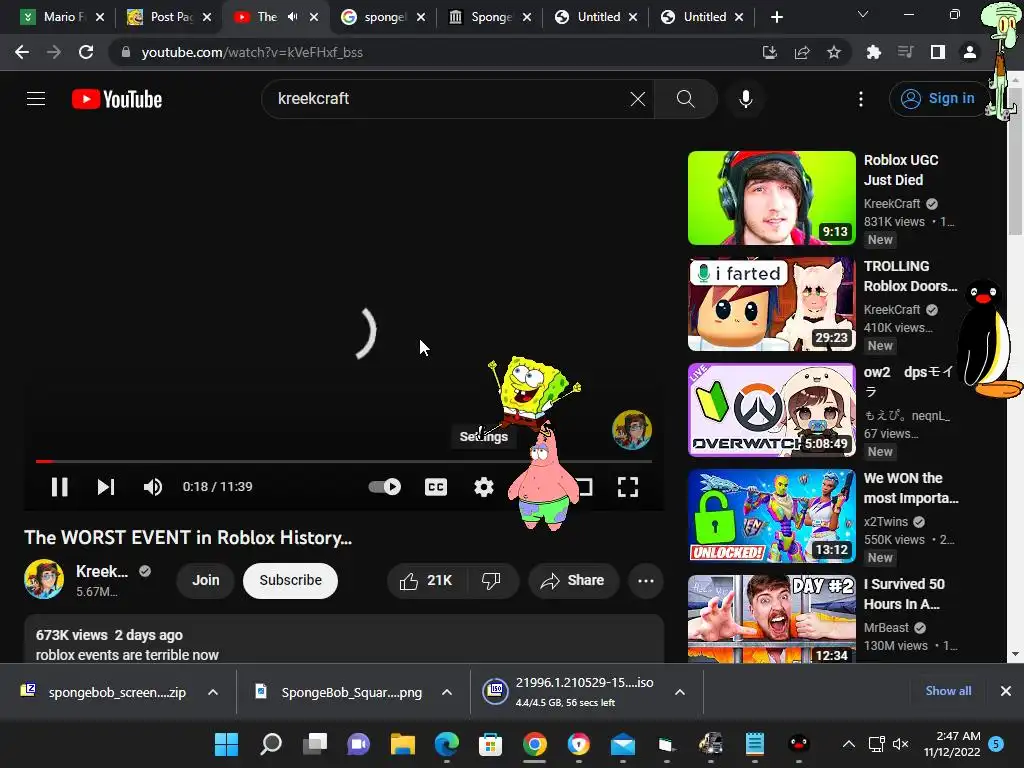Like the video thumbs up 21K
The image size is (1024, 768).
pyautogui.click(x=426, y=581)
